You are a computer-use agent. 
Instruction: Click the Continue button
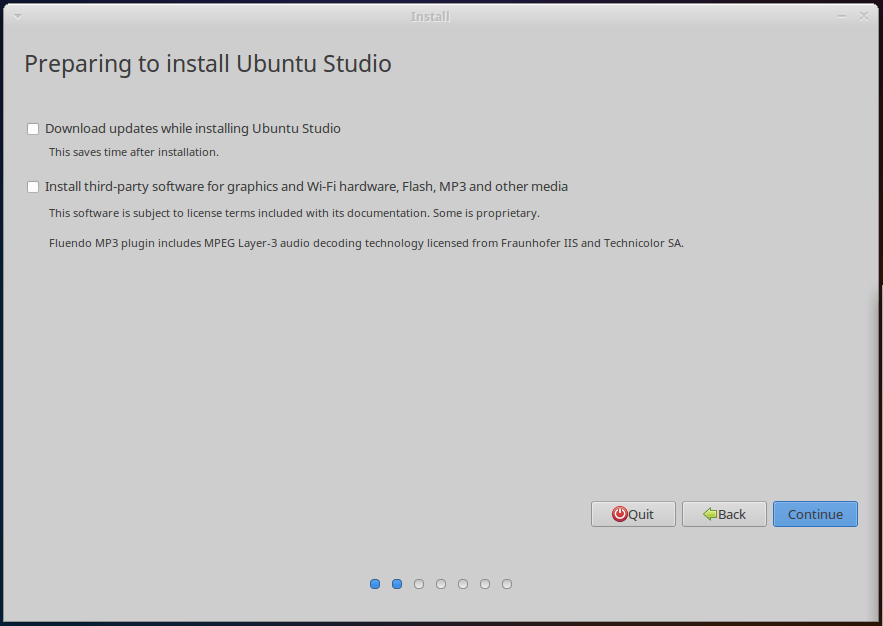(815, 514)
